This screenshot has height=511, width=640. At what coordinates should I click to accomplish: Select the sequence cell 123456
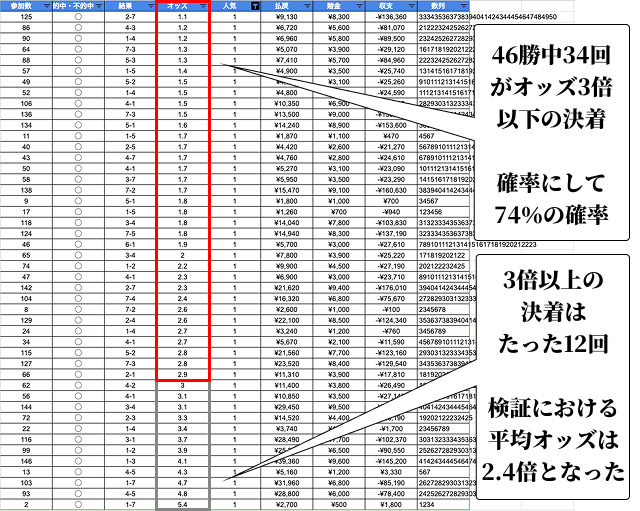pyautogui.click(x=430, y=212)
